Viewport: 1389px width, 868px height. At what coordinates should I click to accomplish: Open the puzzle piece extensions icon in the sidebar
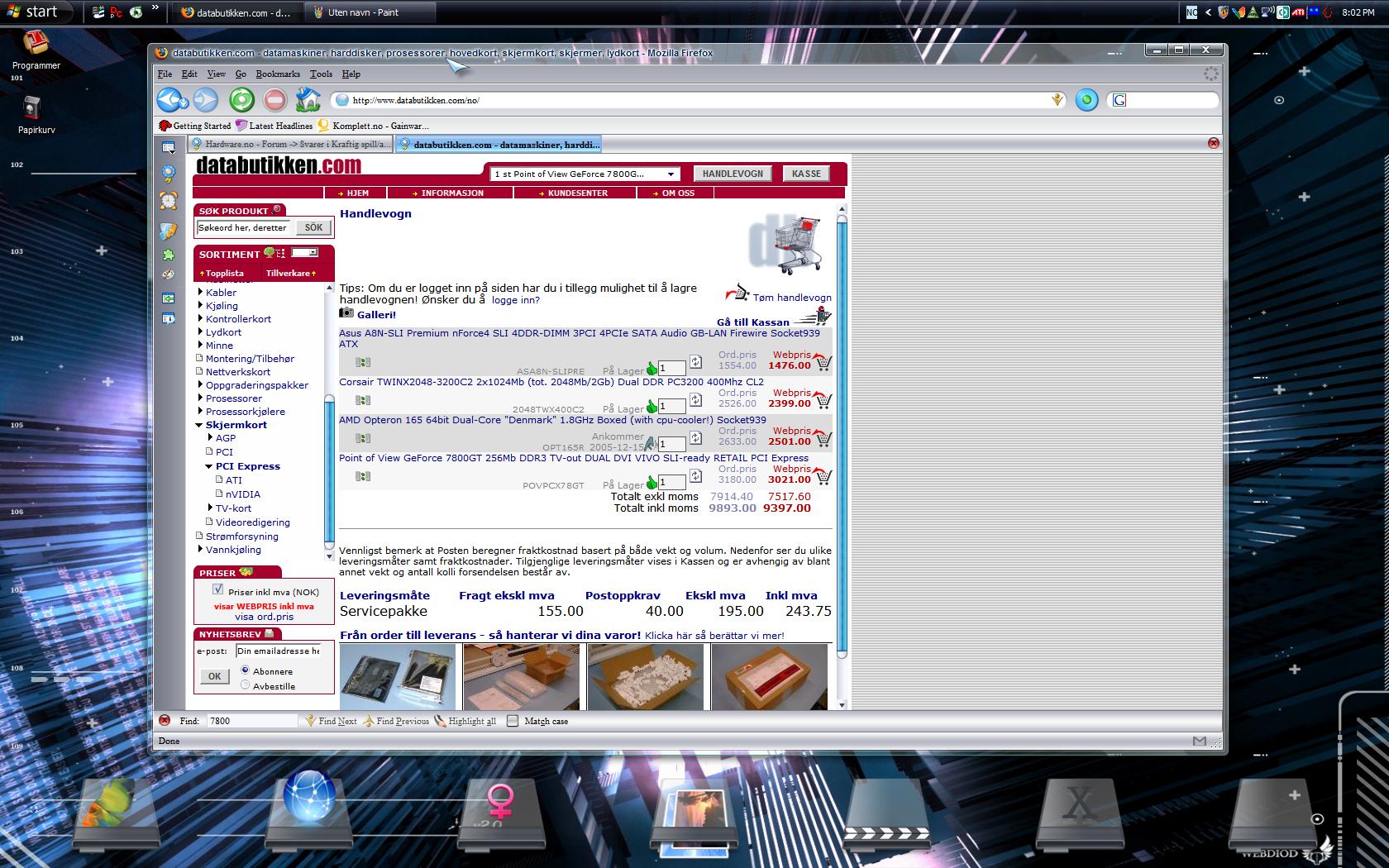pos(169,255)
